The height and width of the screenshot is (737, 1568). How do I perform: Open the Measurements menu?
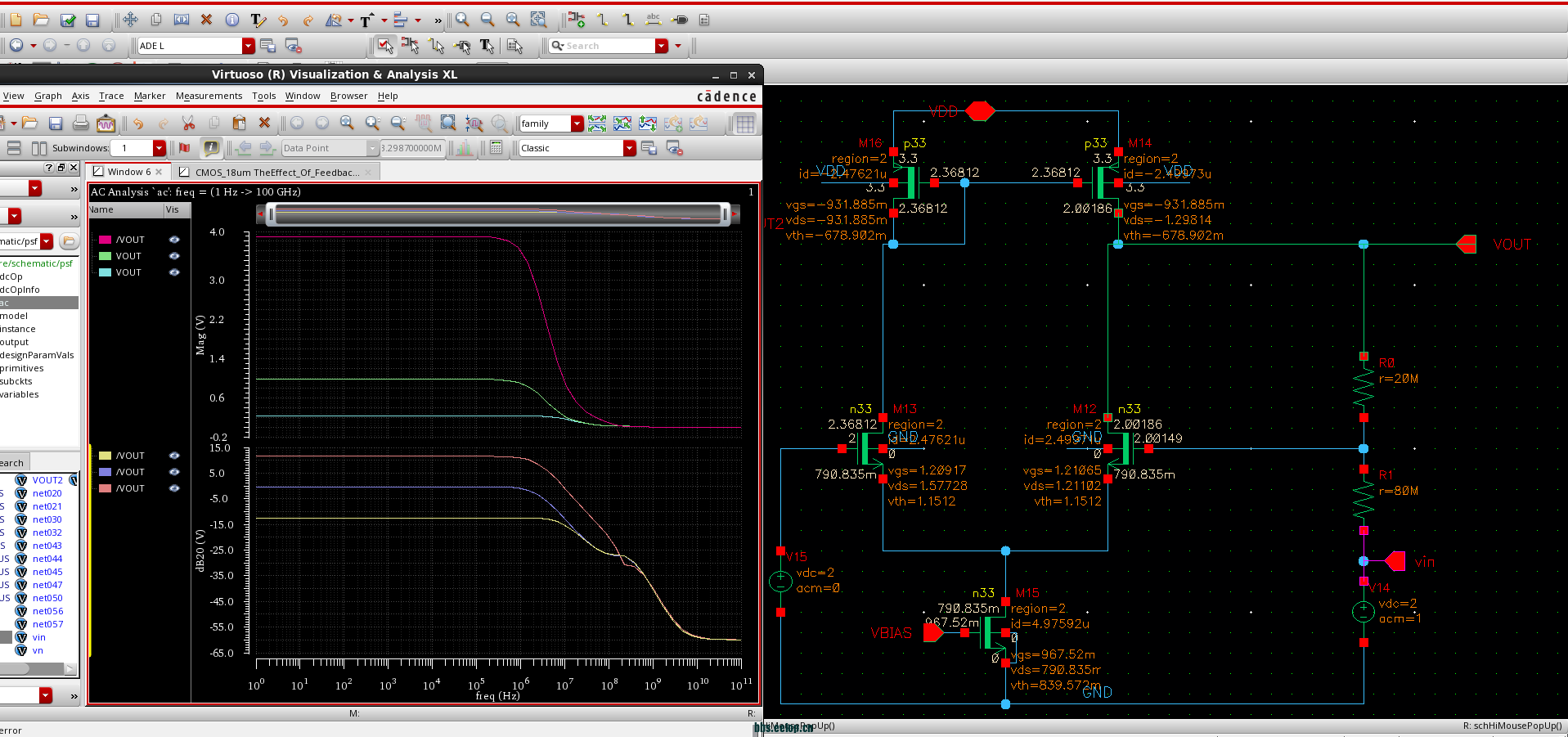pos(209,96)
